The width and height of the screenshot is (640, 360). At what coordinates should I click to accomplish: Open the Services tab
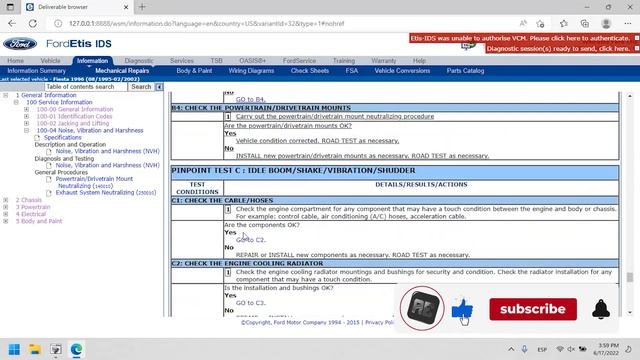point(182,61)
